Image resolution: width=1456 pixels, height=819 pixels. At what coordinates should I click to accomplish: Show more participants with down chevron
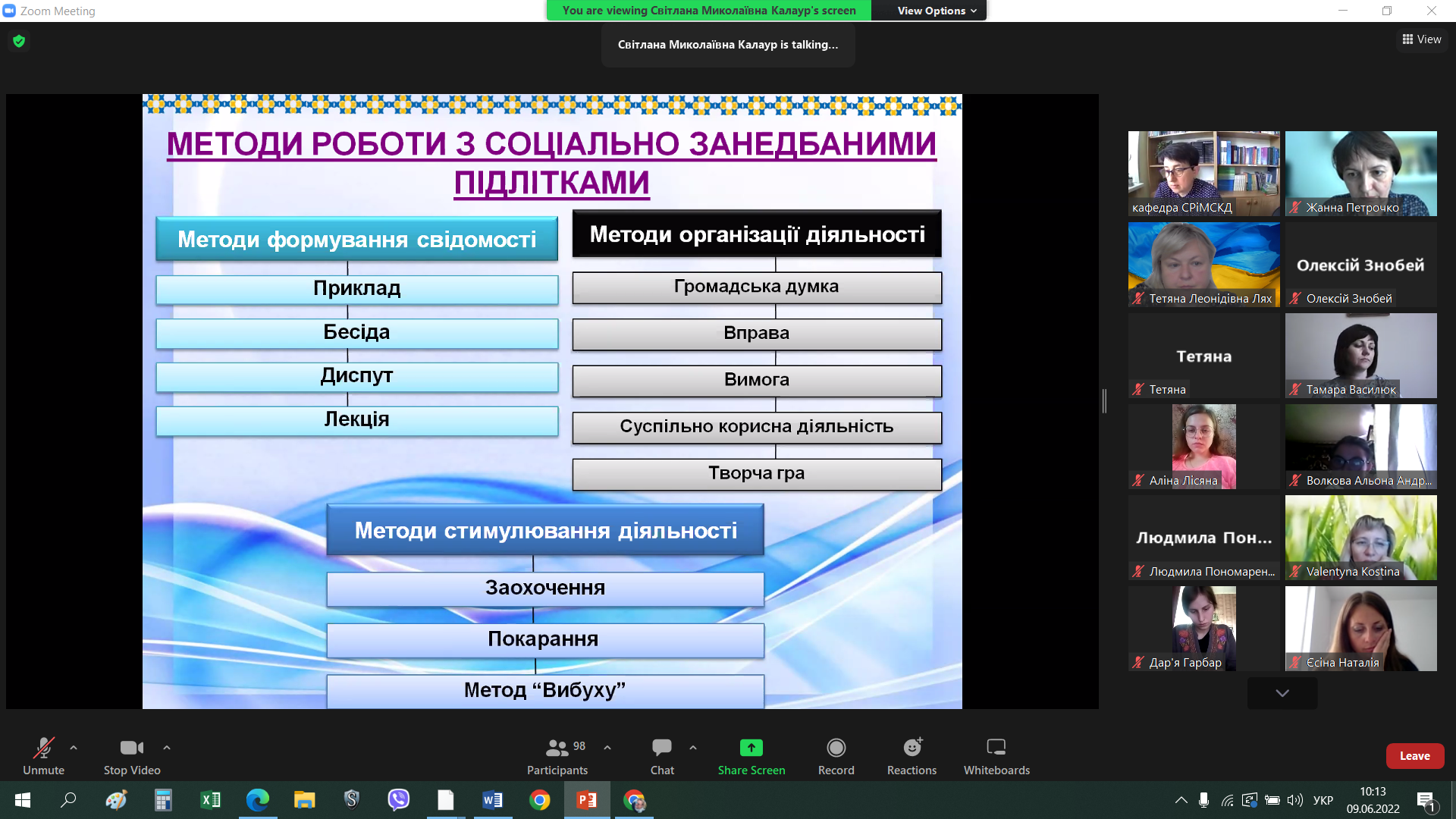coord(1282,693)
